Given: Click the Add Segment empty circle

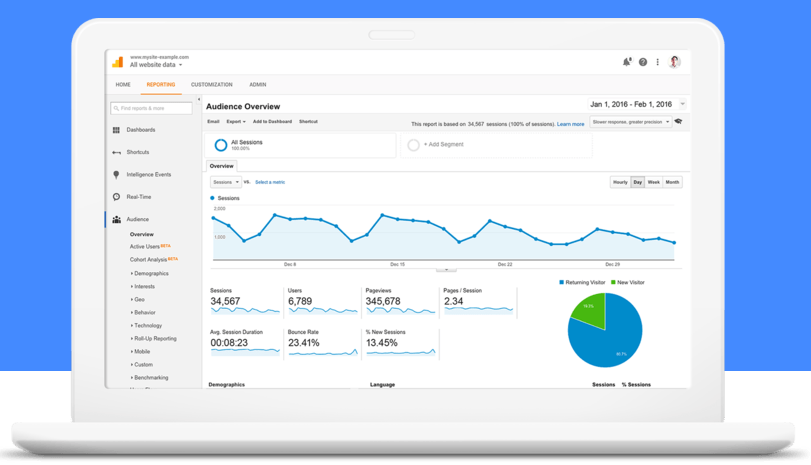Looking at the screenshot, I should [x=413, y=145].
